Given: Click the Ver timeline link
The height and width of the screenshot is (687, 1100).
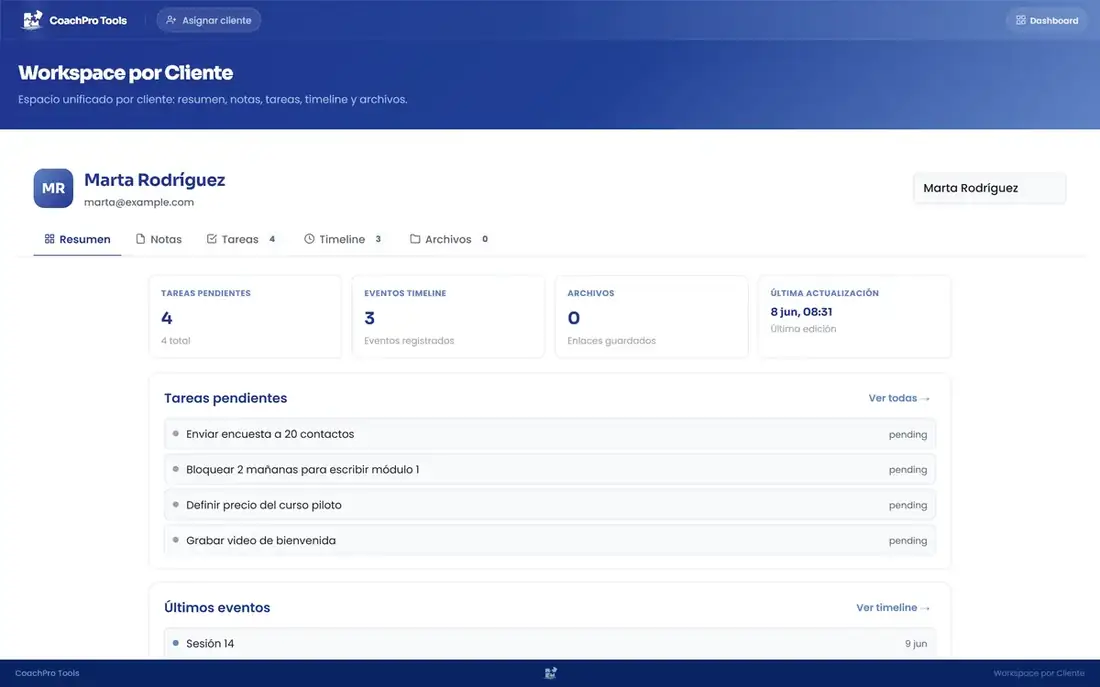Looking at the screenshot, I should tap(892, 608).
